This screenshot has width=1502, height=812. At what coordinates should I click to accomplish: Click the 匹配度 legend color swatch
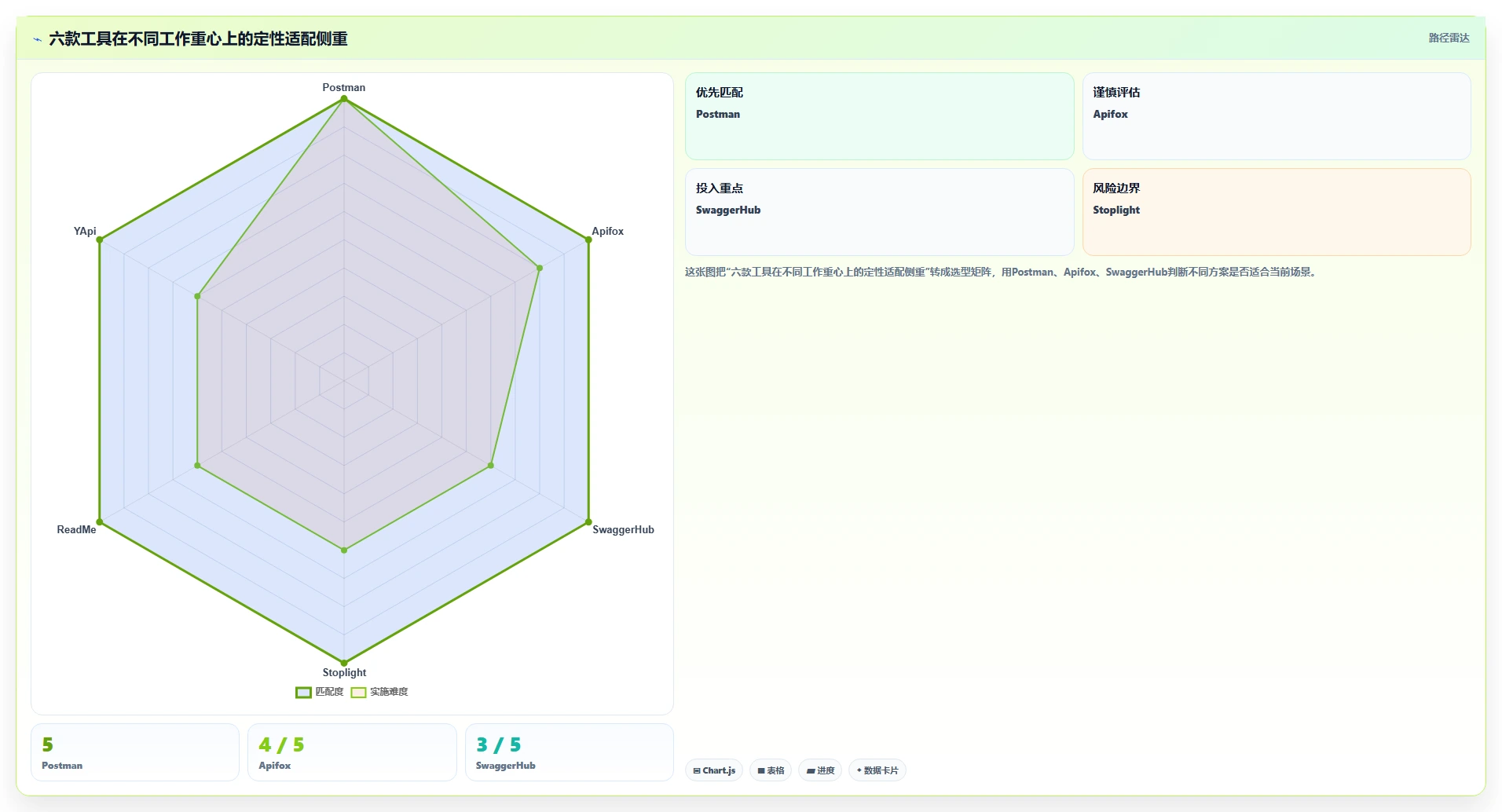[303, 692]
